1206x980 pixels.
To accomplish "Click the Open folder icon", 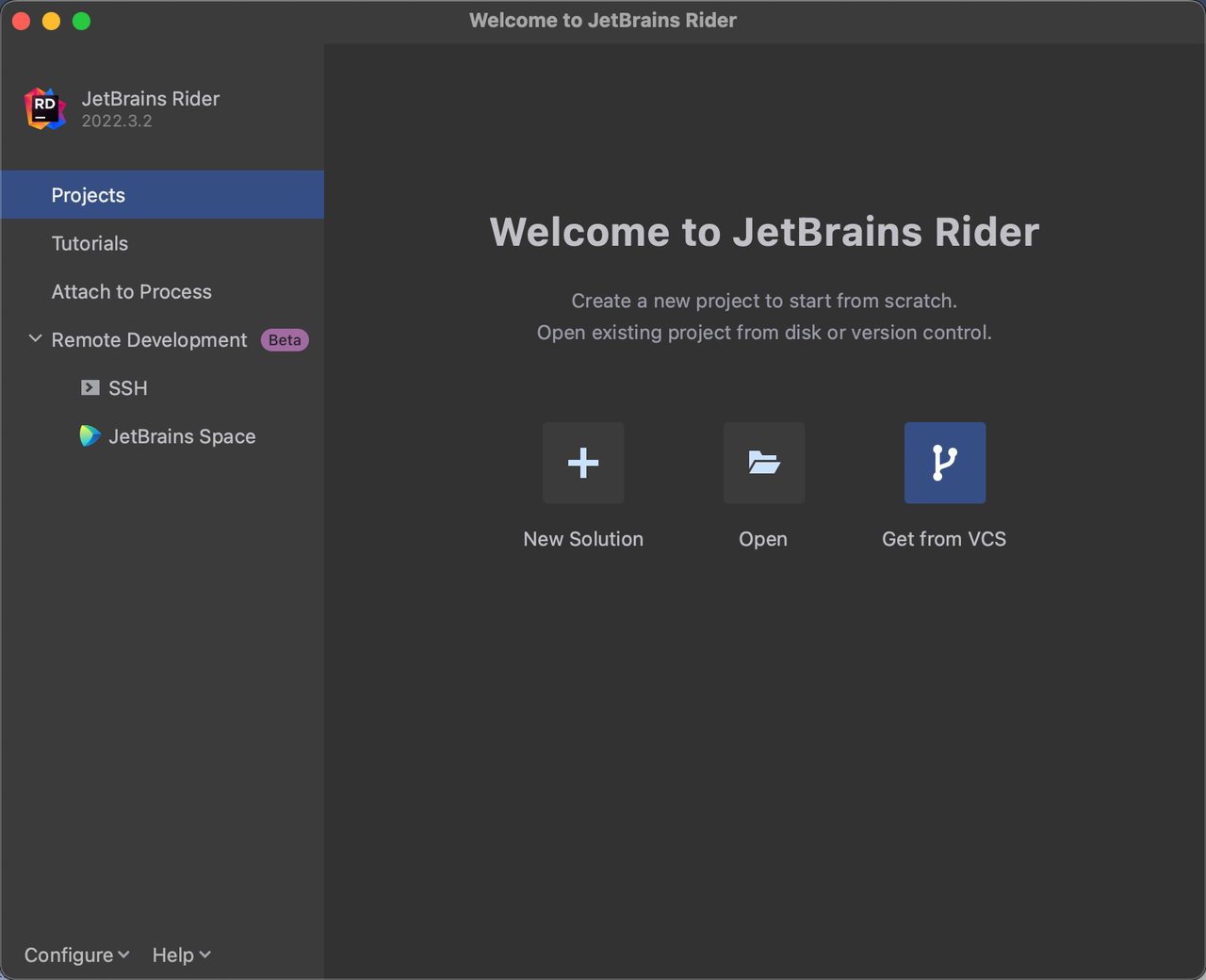I will tap(764, 463).
